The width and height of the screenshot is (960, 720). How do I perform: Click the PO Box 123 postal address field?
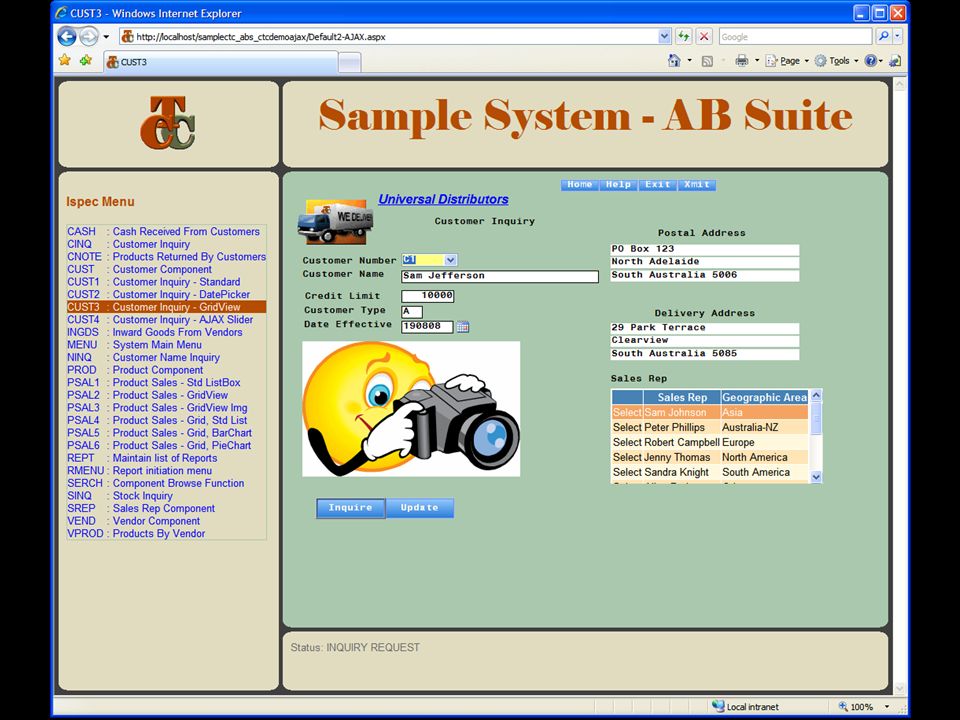click(x=705, y=249)
